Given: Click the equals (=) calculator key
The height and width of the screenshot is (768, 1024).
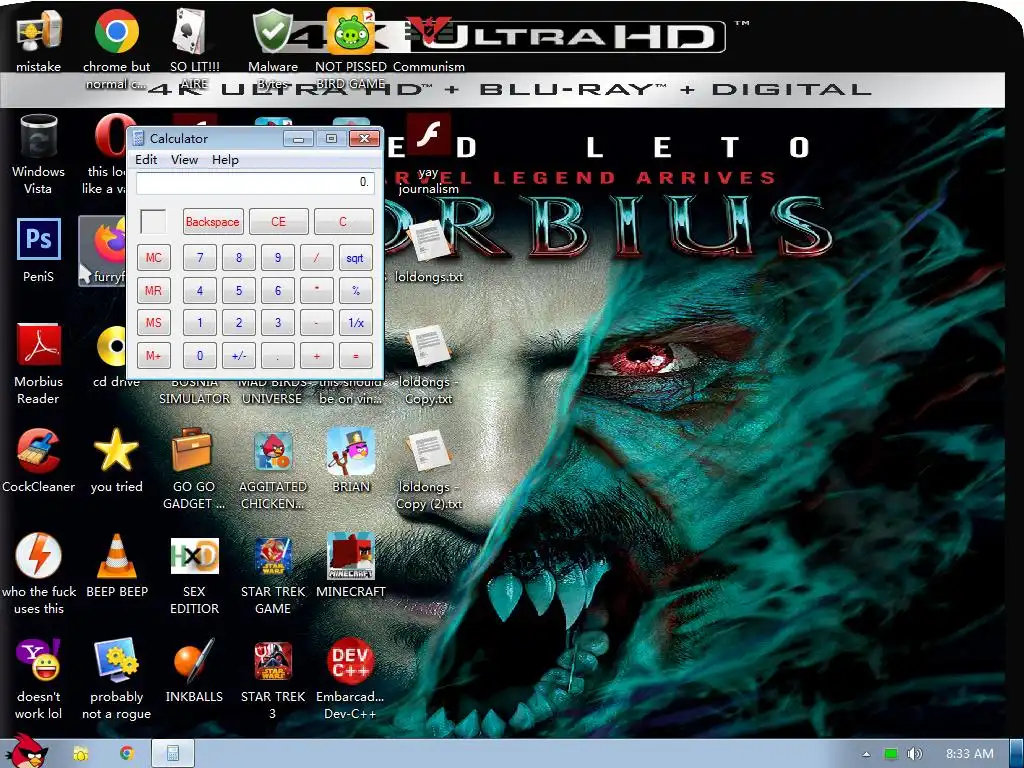Looking at the screenshot, I should [x=355, y=355].
